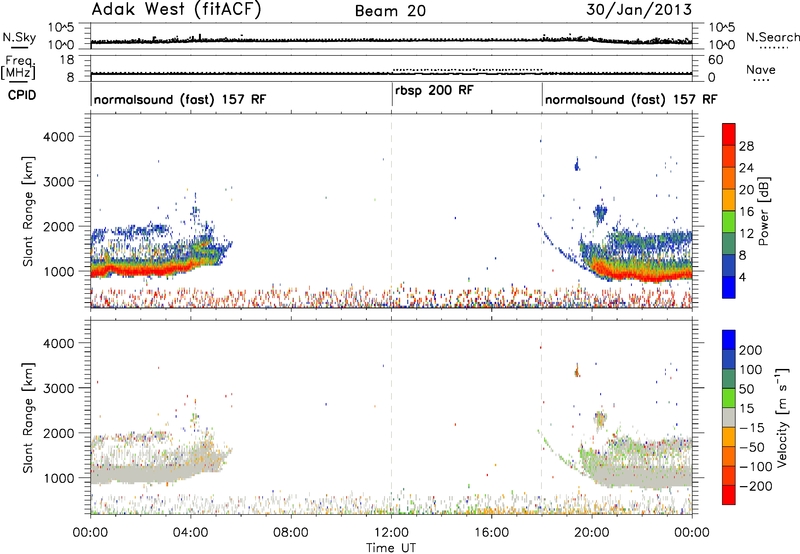Click the "04:00" time axis tick label
Viewport: 800px width, 554px height.
pyautogui.click(x=190, y=533)
